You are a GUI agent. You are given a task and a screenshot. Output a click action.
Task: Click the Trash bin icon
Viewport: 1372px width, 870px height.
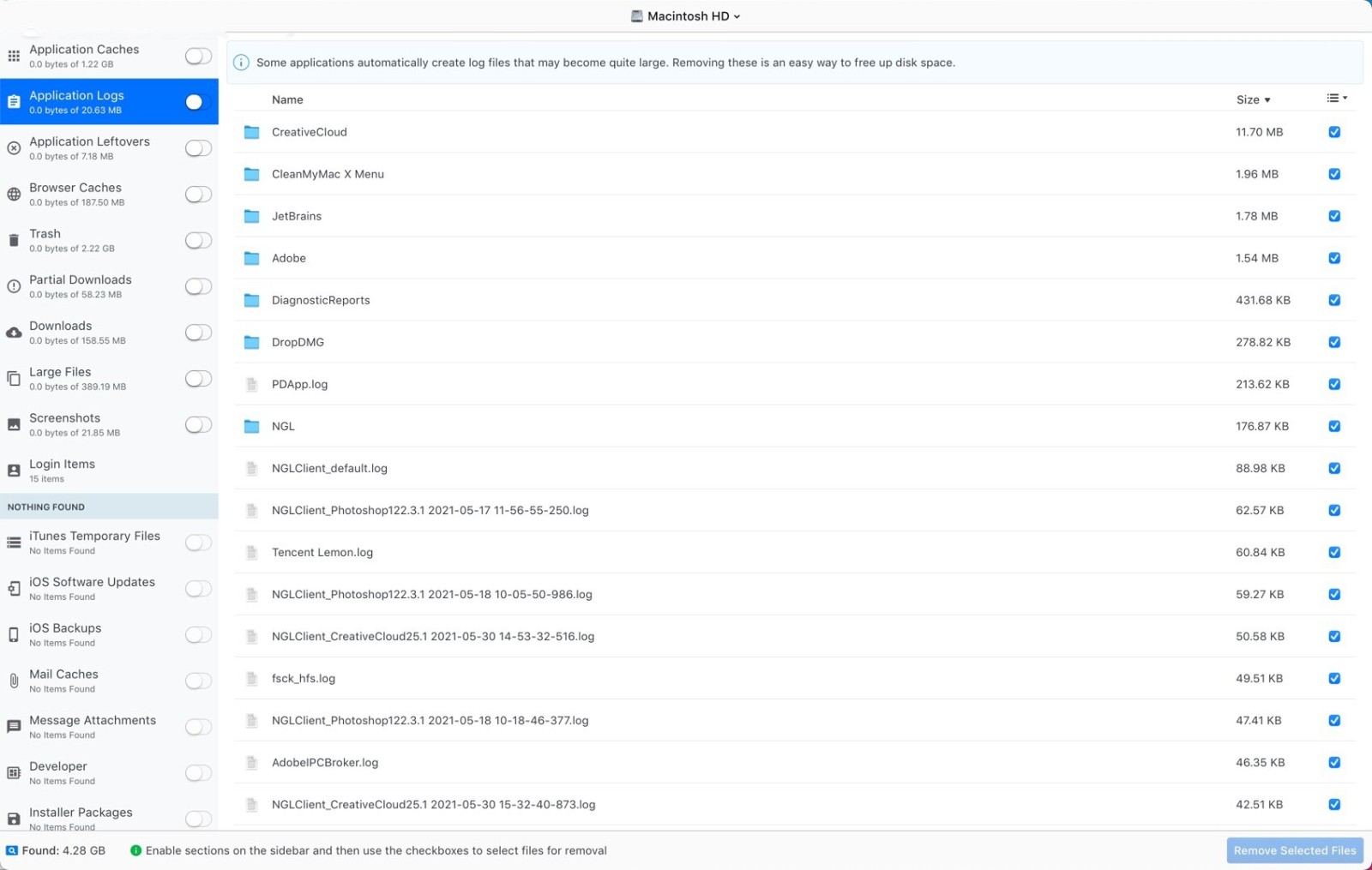coord(14,240)
